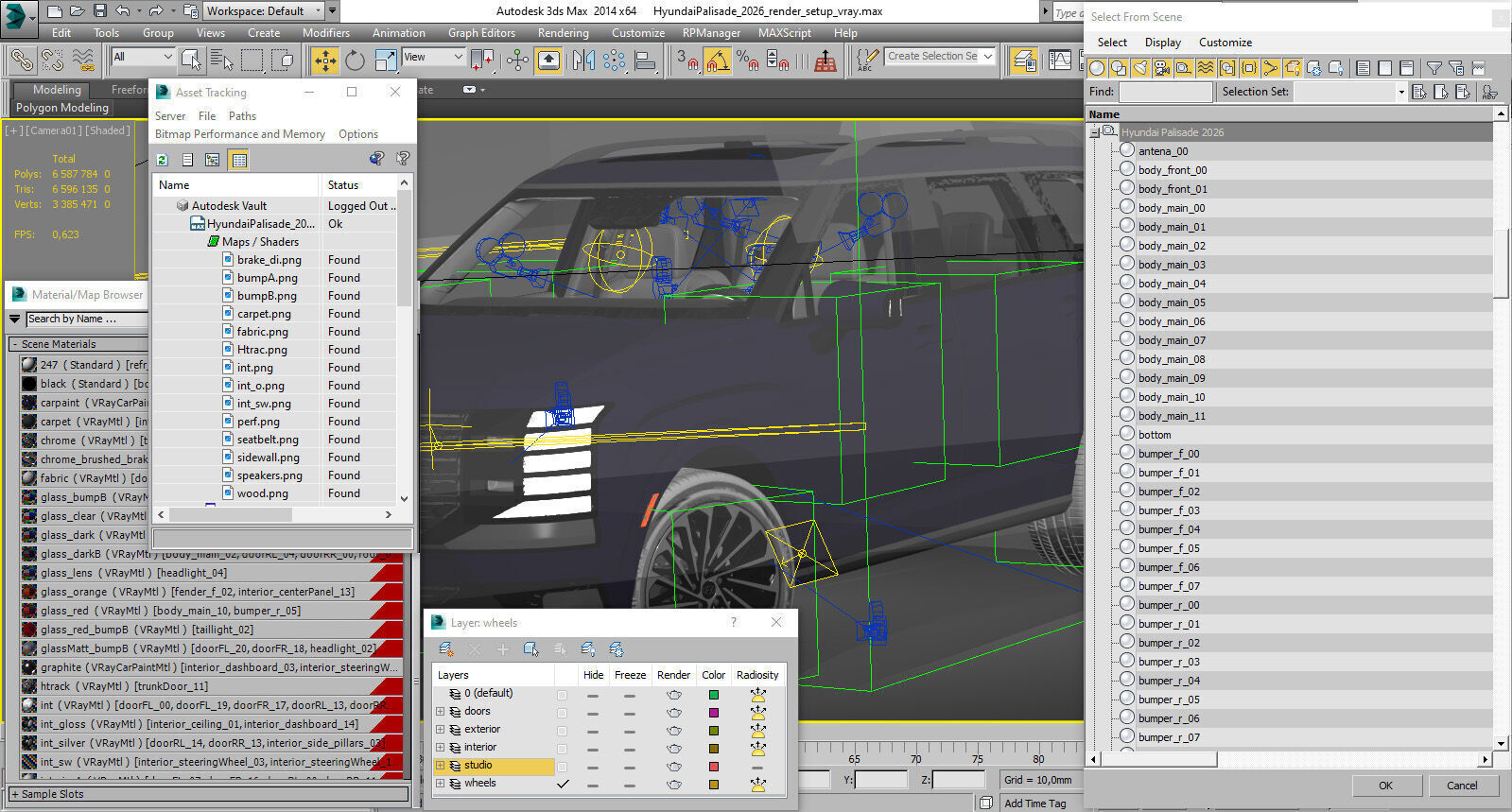Make exterior layer current via checkbox
The height and width of the screenshot is (812, 1512).
click(x=563, y=731)
